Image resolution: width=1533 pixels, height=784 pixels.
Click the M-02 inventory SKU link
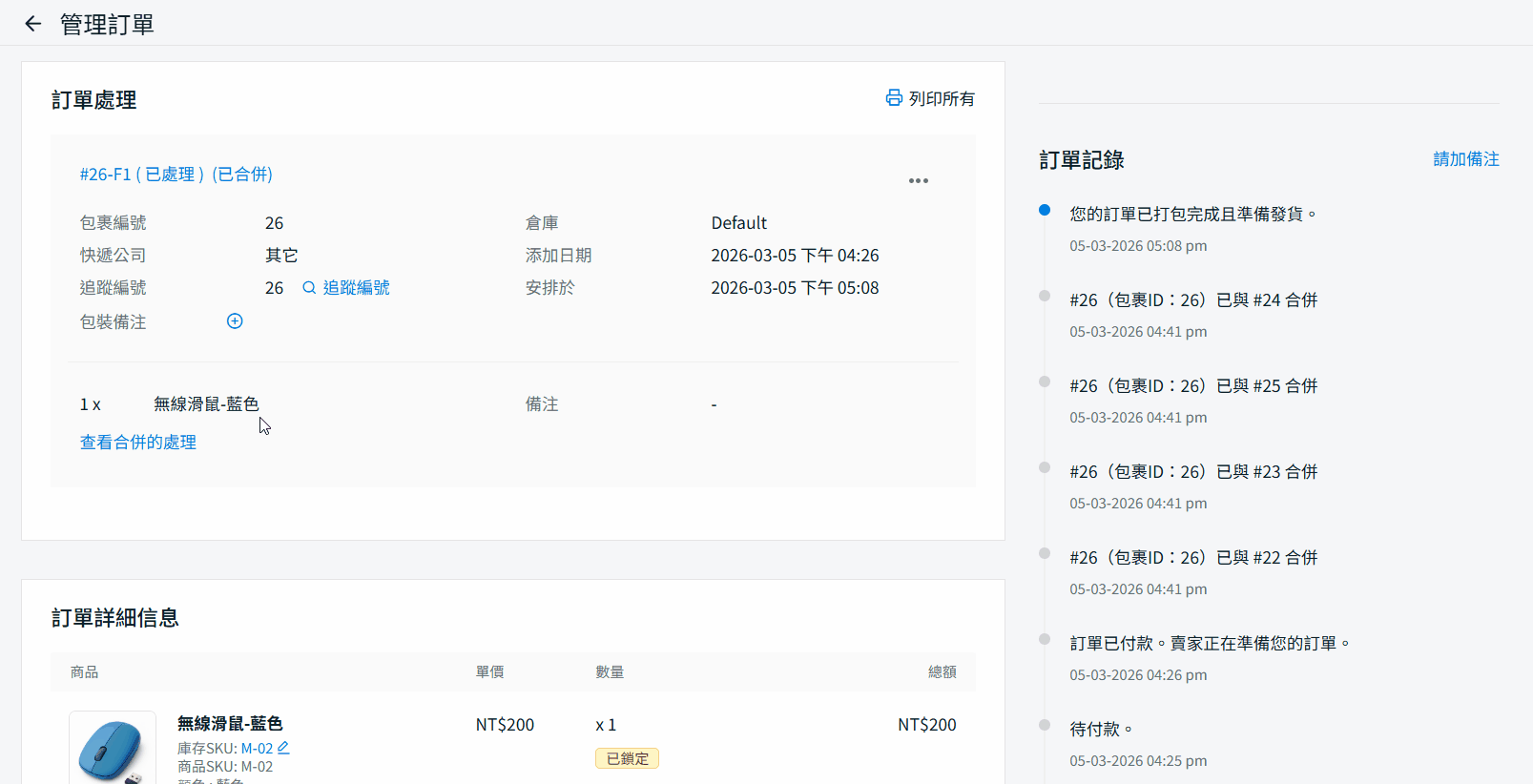(x=257, y=749)
